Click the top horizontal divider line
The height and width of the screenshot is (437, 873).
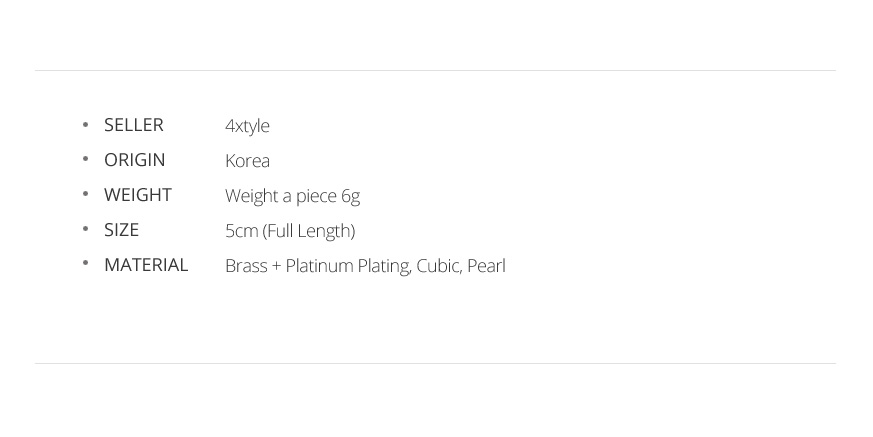pyautogui.click(x=435, y=71)
